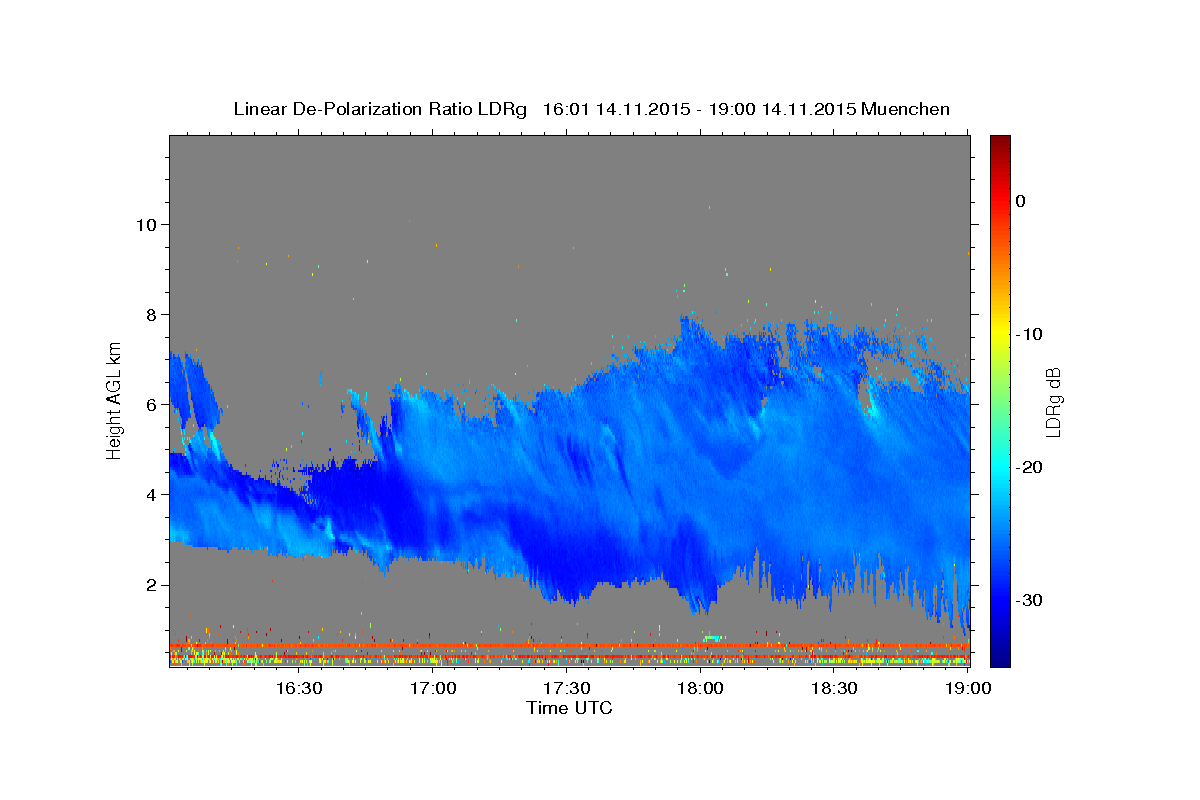Screen dimensions: 1200x800
Task: Click the orange horizontal band near ground level
Action: (569, 646)
